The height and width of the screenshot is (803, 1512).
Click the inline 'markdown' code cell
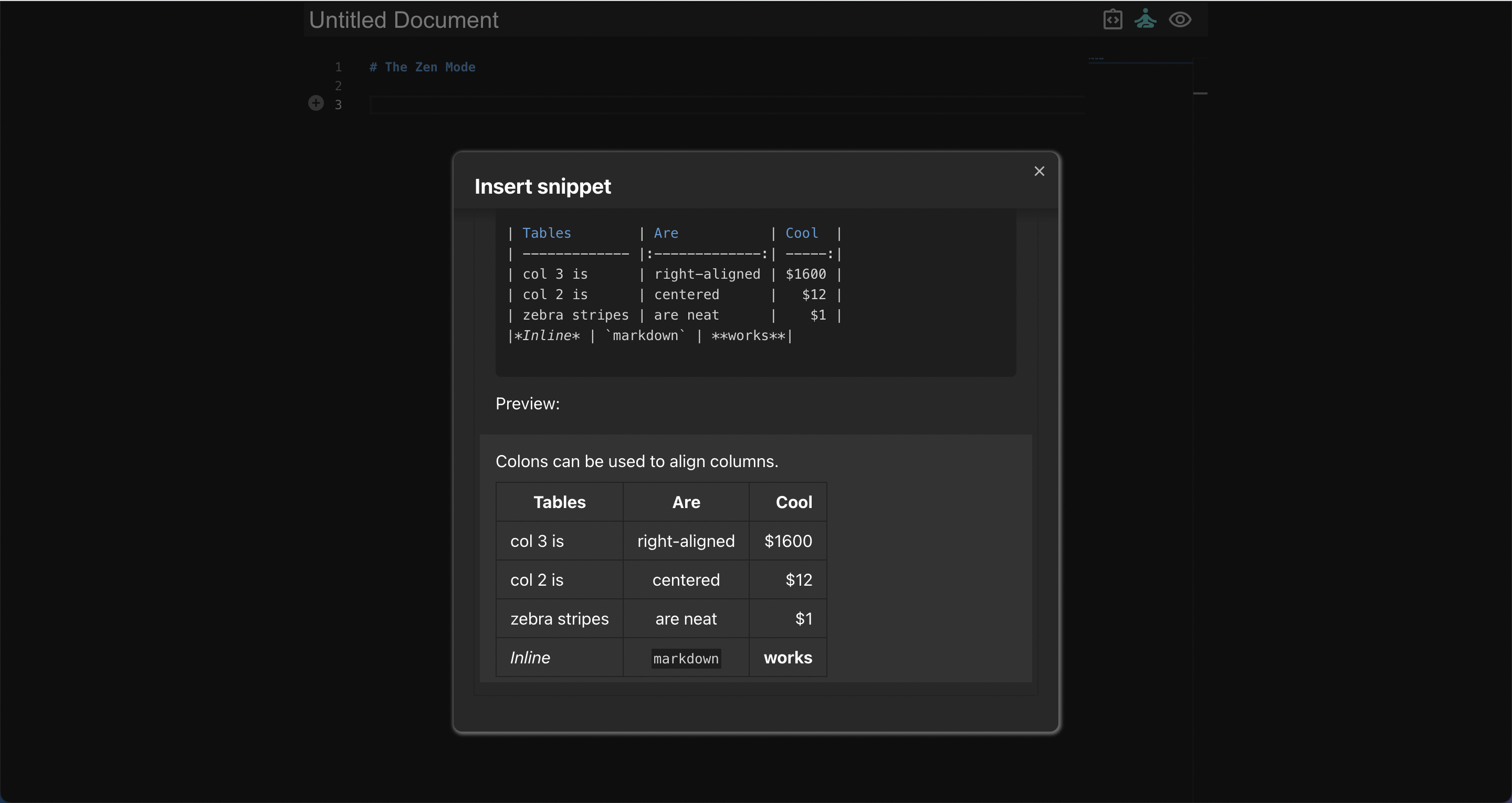[686, 659]
